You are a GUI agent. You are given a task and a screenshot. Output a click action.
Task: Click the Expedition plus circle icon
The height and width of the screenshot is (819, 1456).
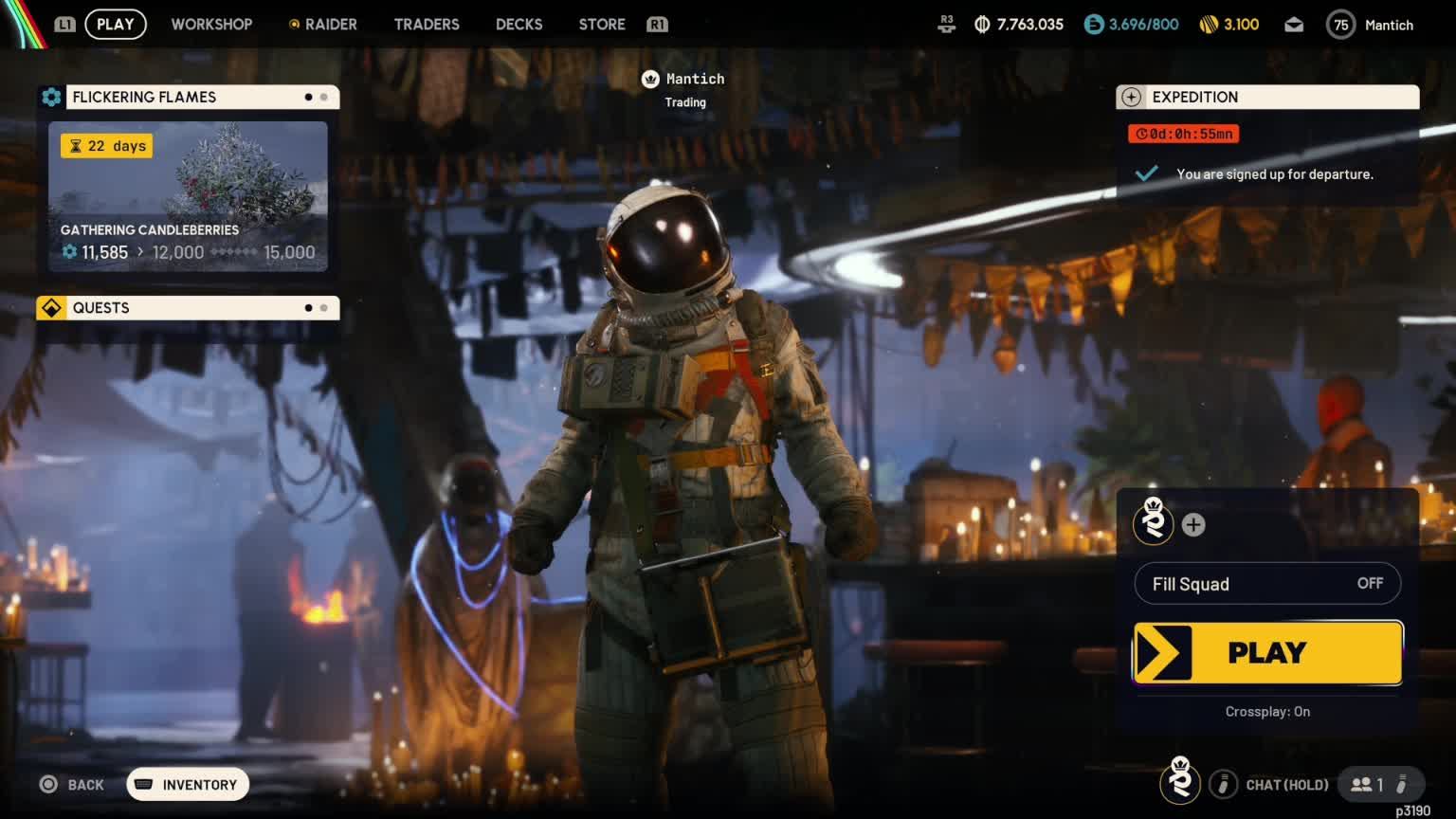tap(1131, 97)
